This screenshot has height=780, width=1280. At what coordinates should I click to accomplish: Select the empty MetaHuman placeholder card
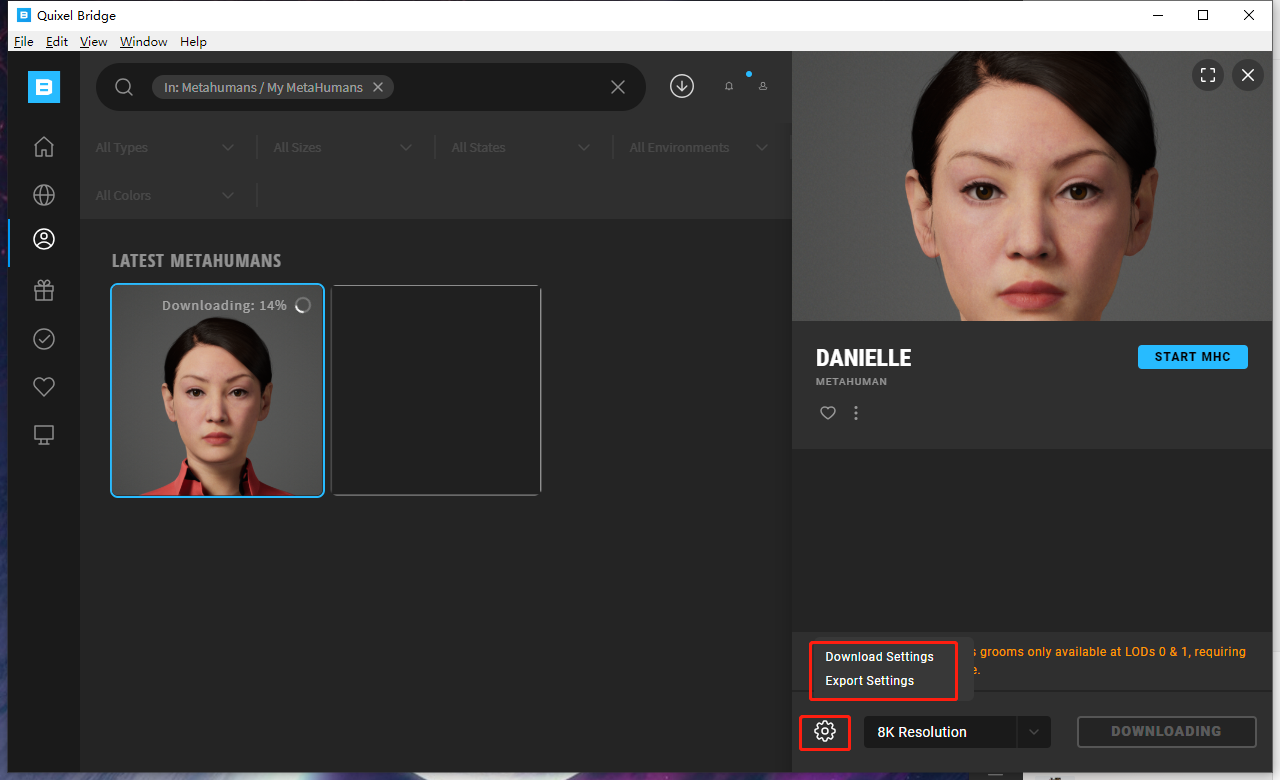[x=436, y=391]
